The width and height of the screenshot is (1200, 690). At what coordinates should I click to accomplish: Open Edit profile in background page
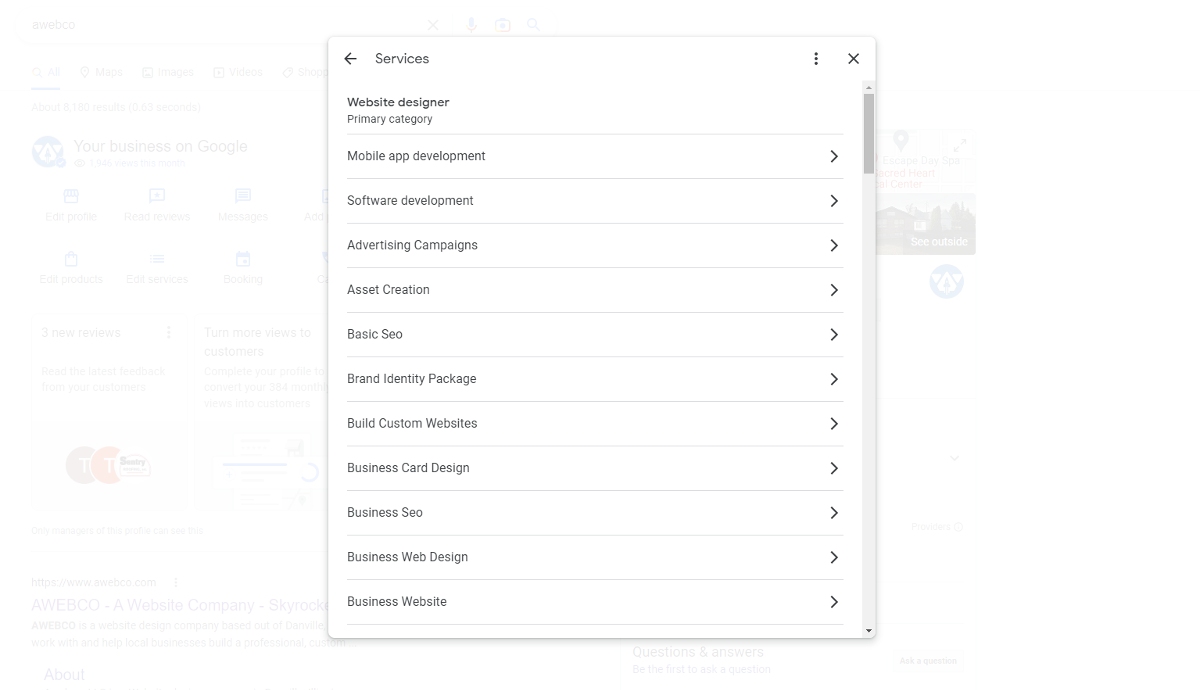[x=71, y=206]
